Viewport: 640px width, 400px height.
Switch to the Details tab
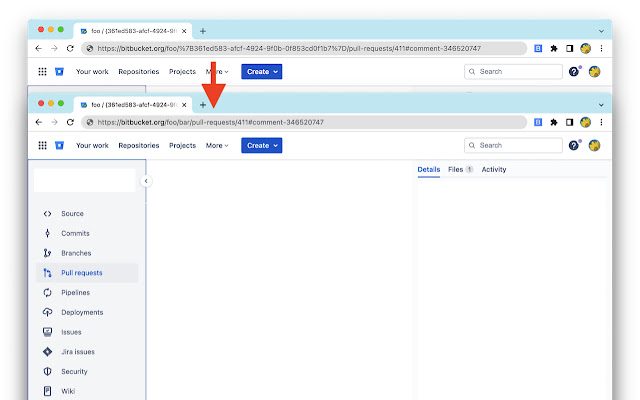click(429, 169)
